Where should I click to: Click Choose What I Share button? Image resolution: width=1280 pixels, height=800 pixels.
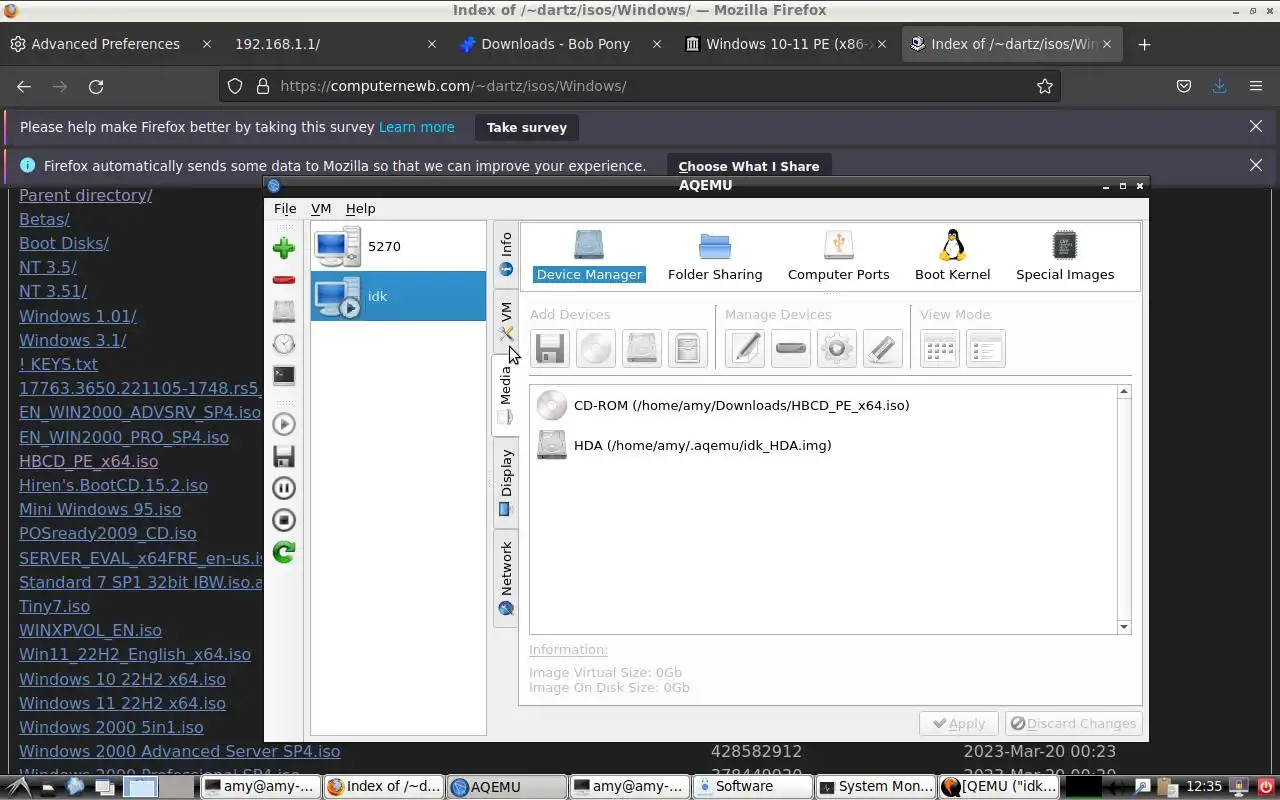[748, 166]
